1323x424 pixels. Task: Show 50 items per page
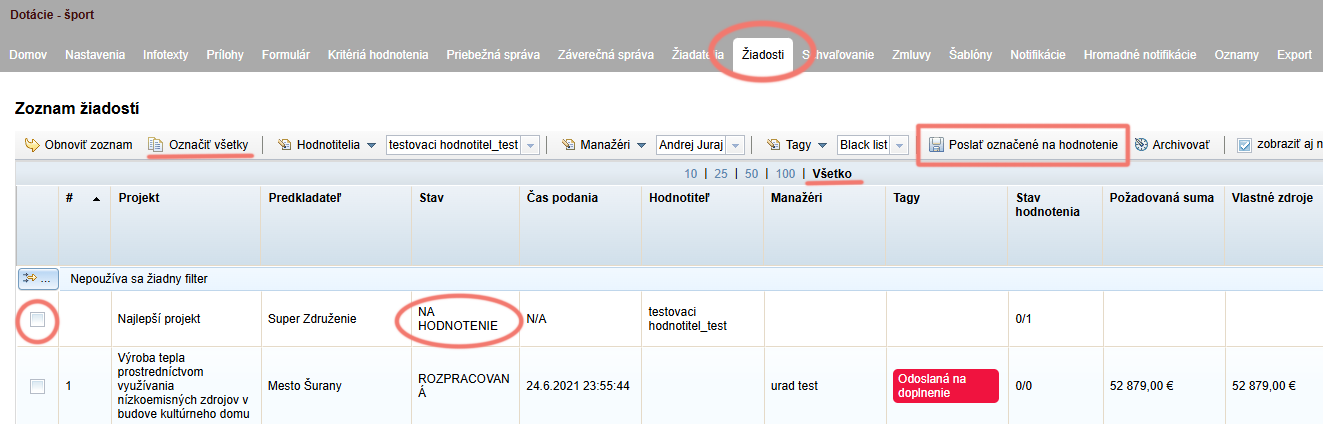pos(753,174)
